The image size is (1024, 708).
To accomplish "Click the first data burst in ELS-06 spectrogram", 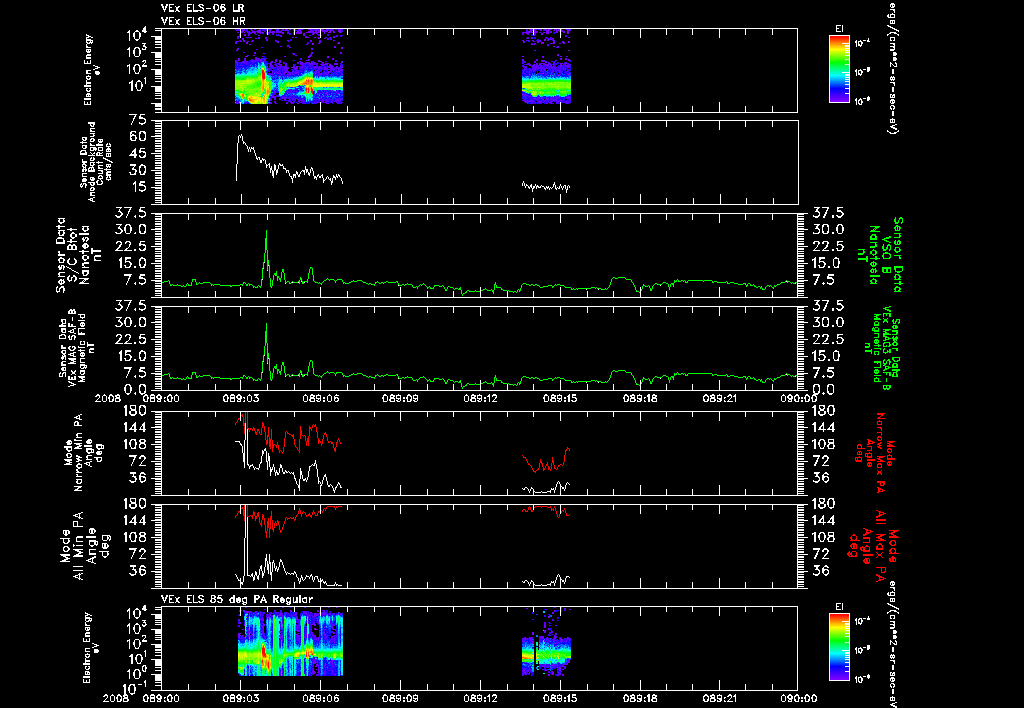I will [289, 67].
